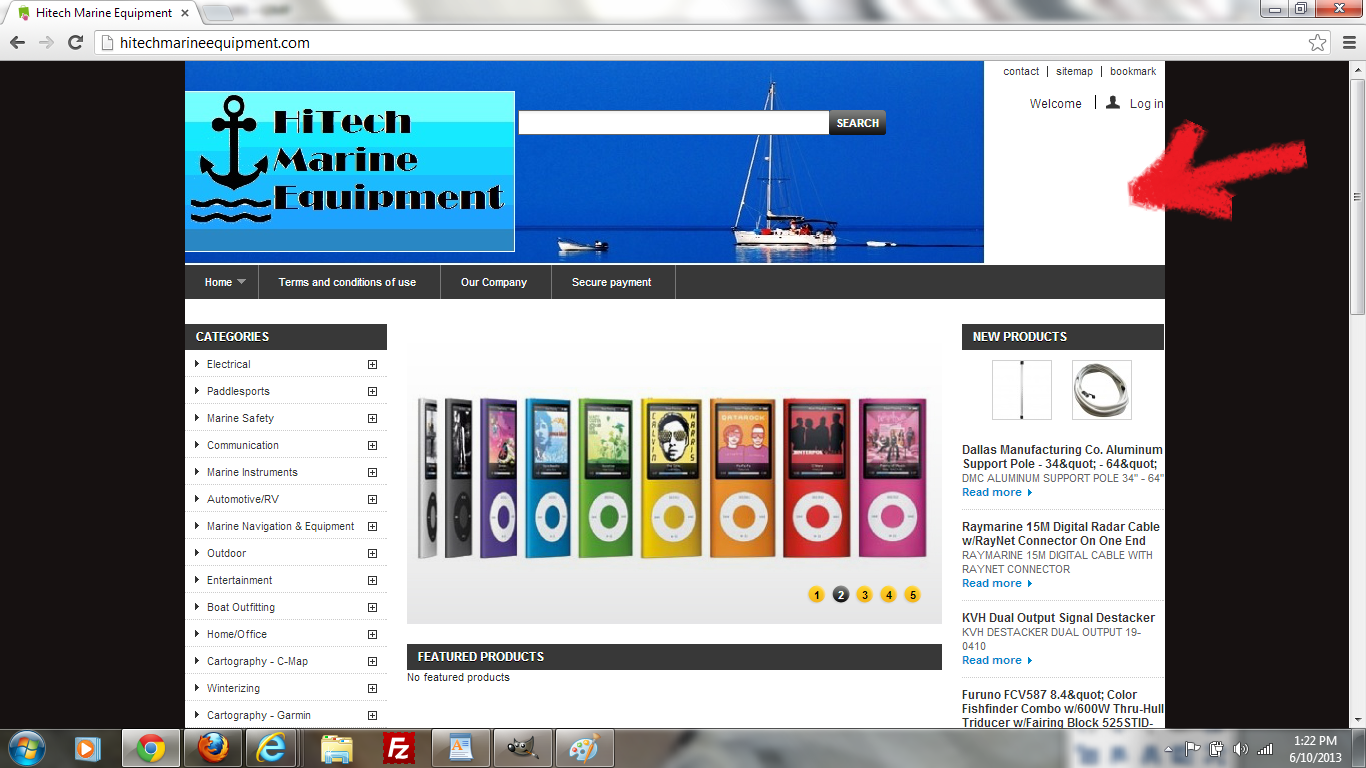The image size is (1366, 768).
Task: Show hidden tray icons arrow
Action: coord(1168,749)
